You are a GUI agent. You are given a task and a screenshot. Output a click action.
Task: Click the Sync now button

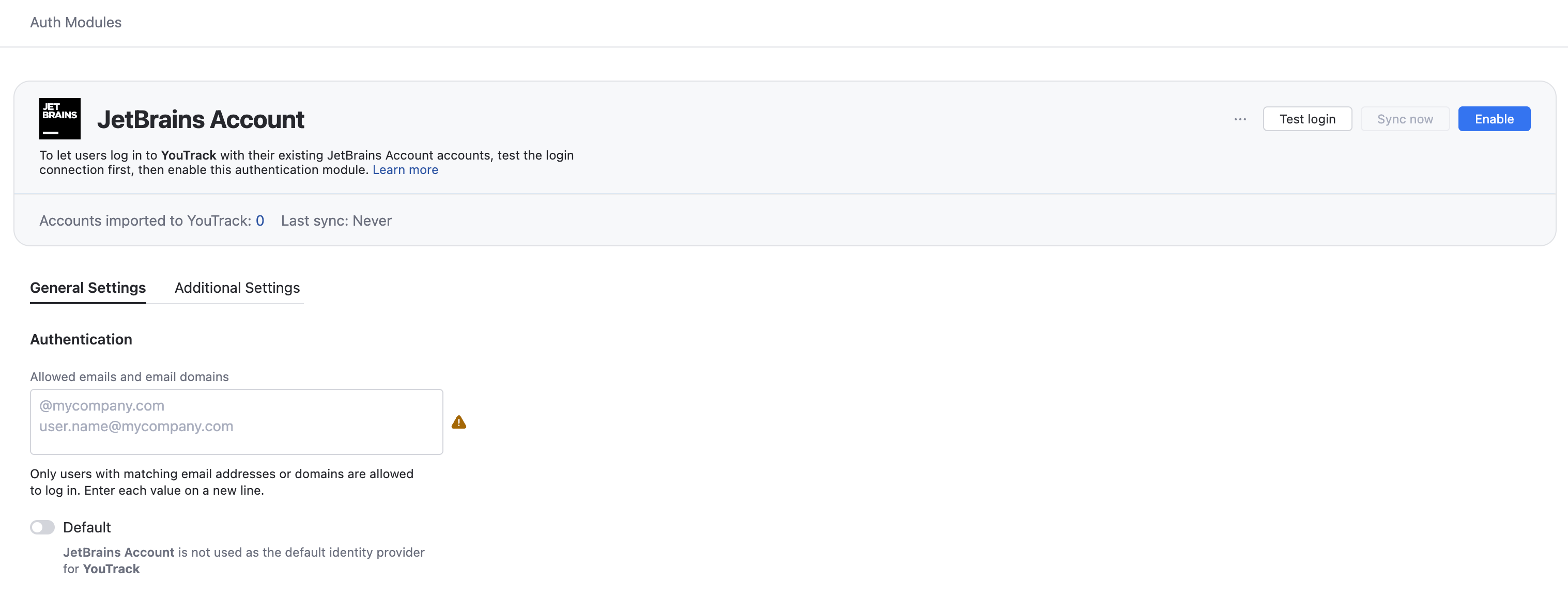point(1405,119)
